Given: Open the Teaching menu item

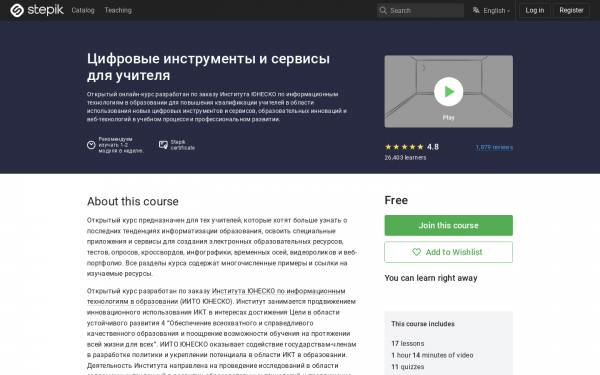Looking at the screenshot, I should tap(118, 10).
